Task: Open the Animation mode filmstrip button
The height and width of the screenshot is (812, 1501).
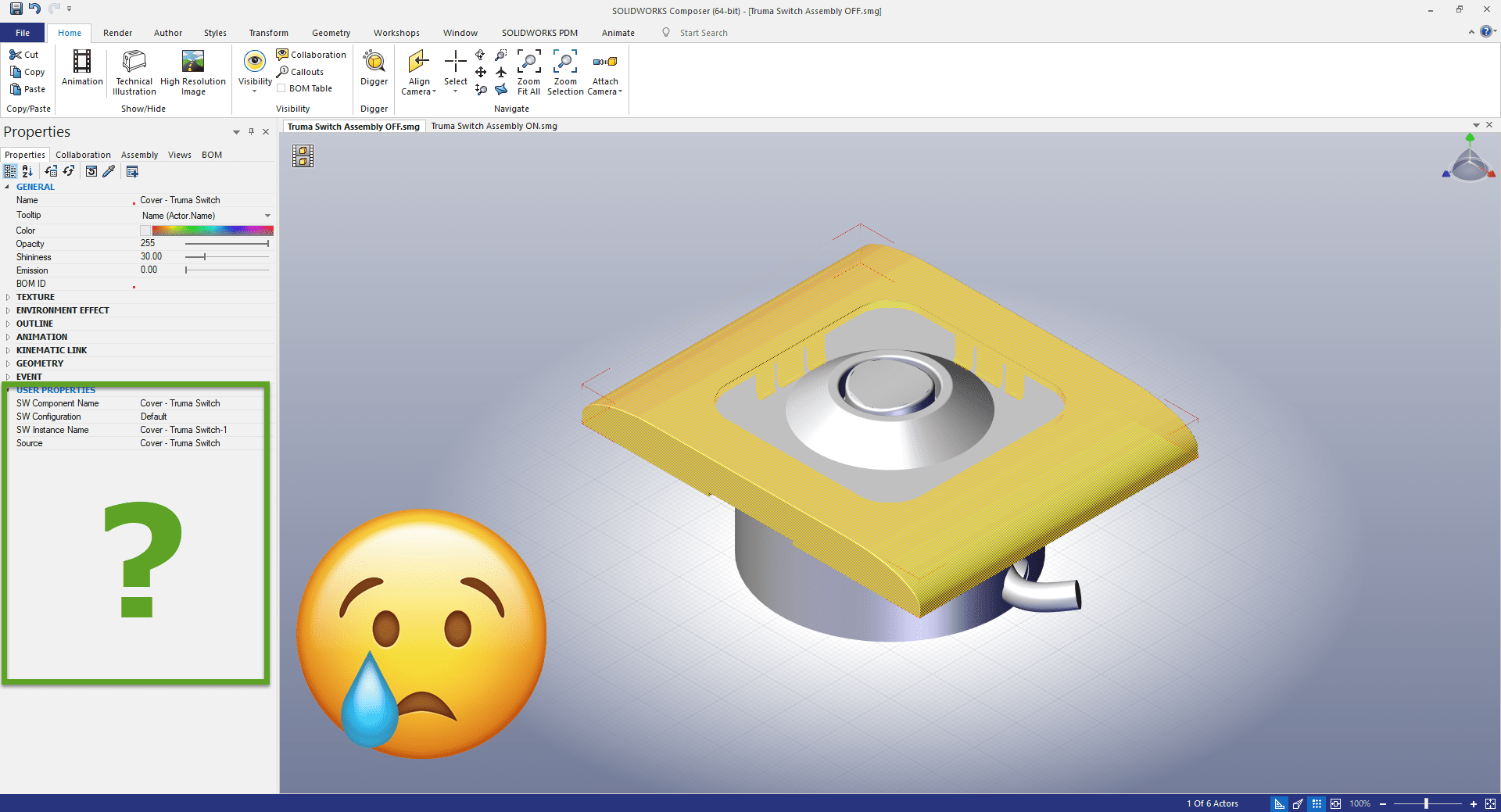Action: click(x=82, y=68)
